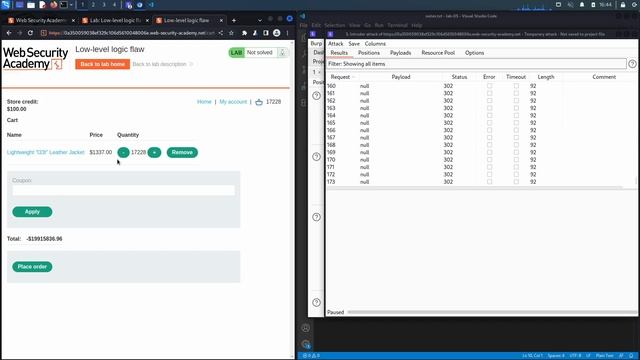Open the browser extensions puzzle icon
Screen dimensions: 640x360
pyautogui.click(x=244, y=33)
